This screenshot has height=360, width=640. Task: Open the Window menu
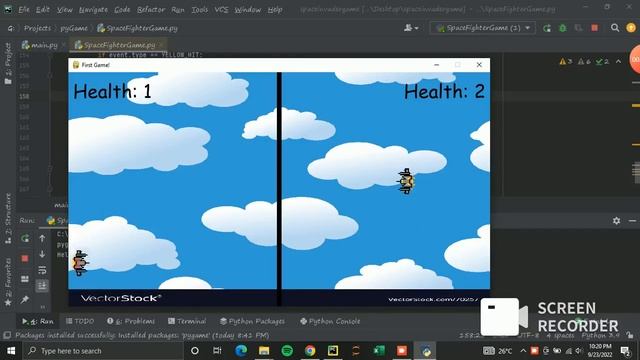point(247,9)
